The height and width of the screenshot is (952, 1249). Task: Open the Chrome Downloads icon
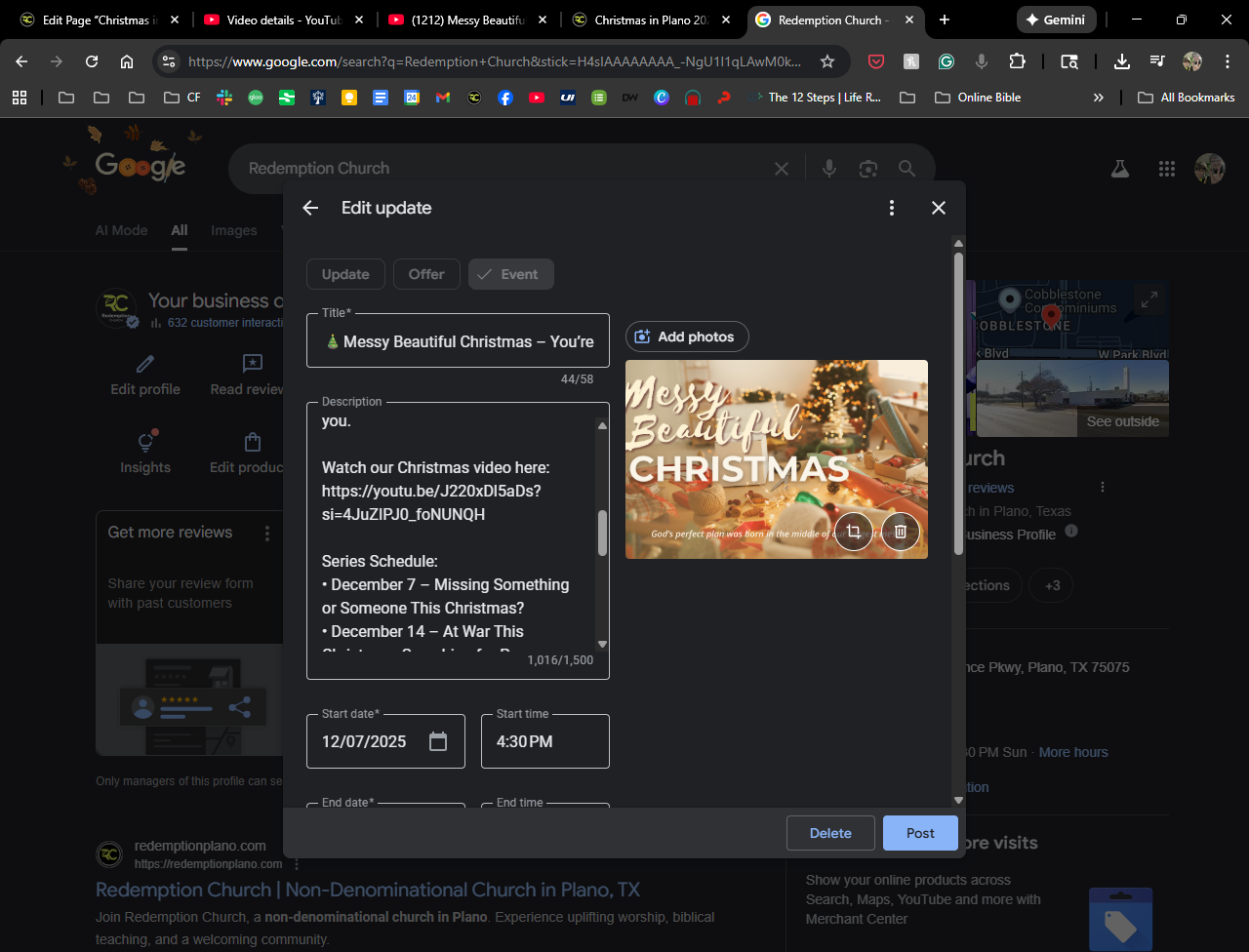[1122, 61]
